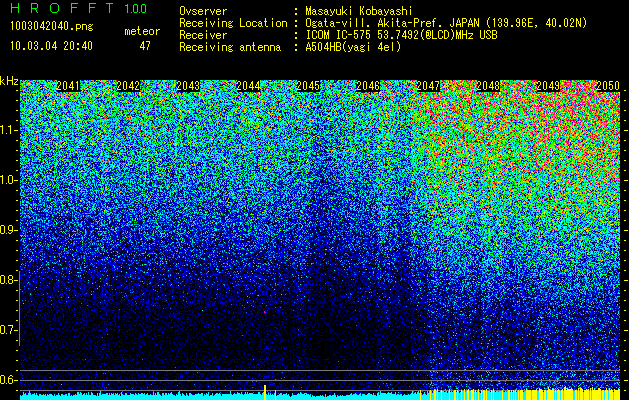The height and width of the screenshot is (400, 629).
Task: Click the kHz axis unit label
Action: [9, 81]
